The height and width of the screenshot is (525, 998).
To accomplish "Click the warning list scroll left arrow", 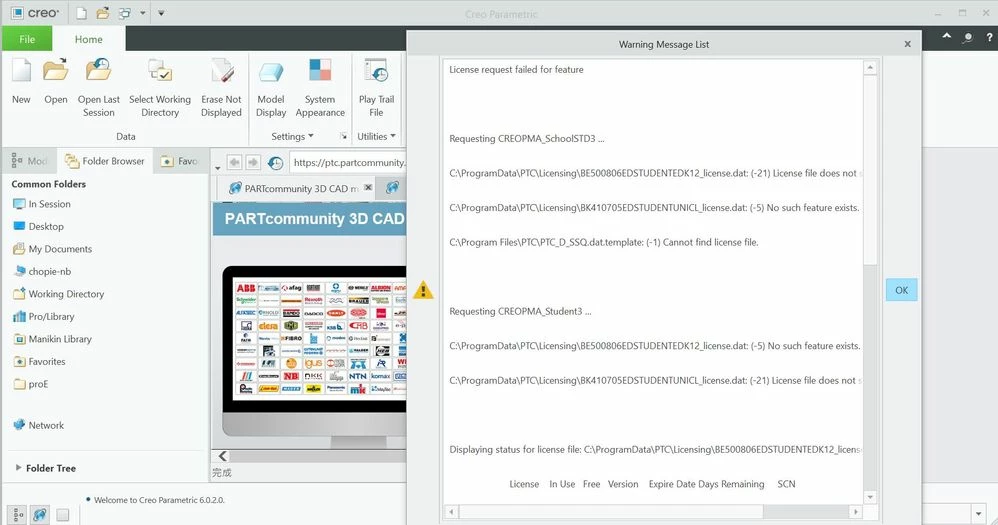I will tap(451, 512).
